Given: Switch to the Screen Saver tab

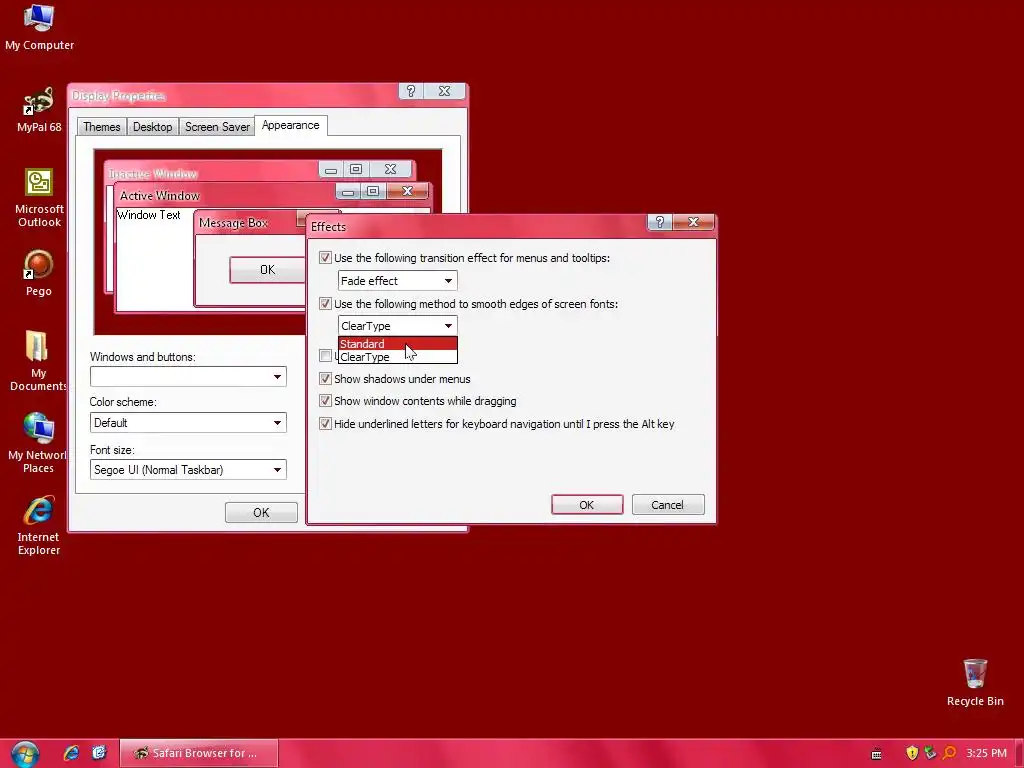Looking at the screenshot, I should click(x=217, y=127).
